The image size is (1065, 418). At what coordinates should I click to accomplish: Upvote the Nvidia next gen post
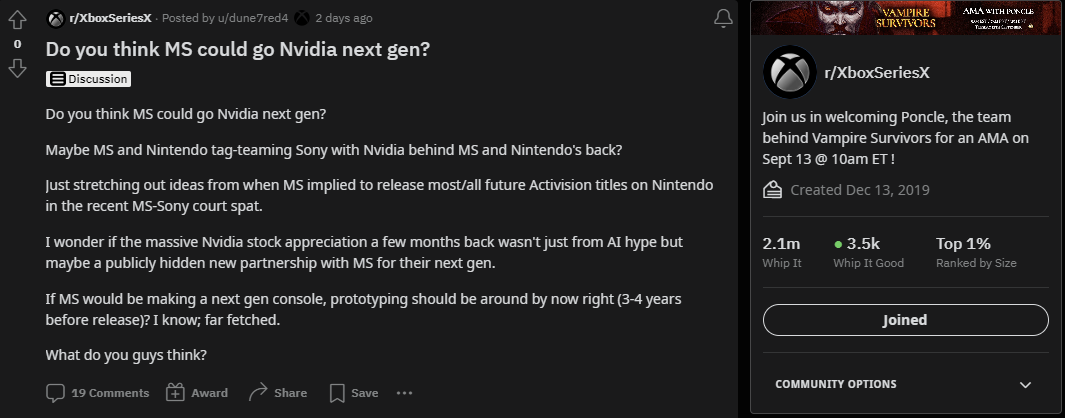click(x=18, y=21)
